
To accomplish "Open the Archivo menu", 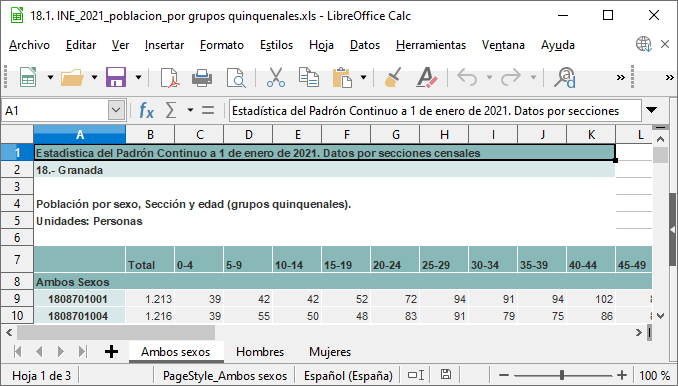I will click(29, 45).
